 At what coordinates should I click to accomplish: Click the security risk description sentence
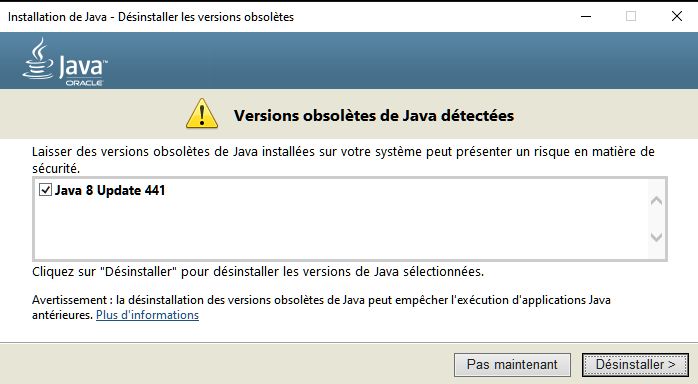pyautogui.click(x=343, y=160)
